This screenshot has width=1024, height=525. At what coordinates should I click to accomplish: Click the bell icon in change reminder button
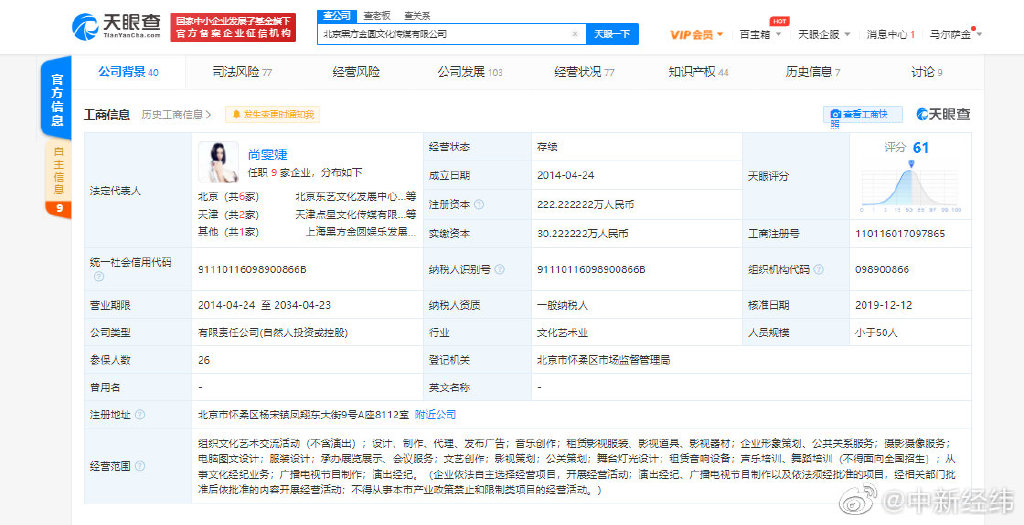coord(236,114)
